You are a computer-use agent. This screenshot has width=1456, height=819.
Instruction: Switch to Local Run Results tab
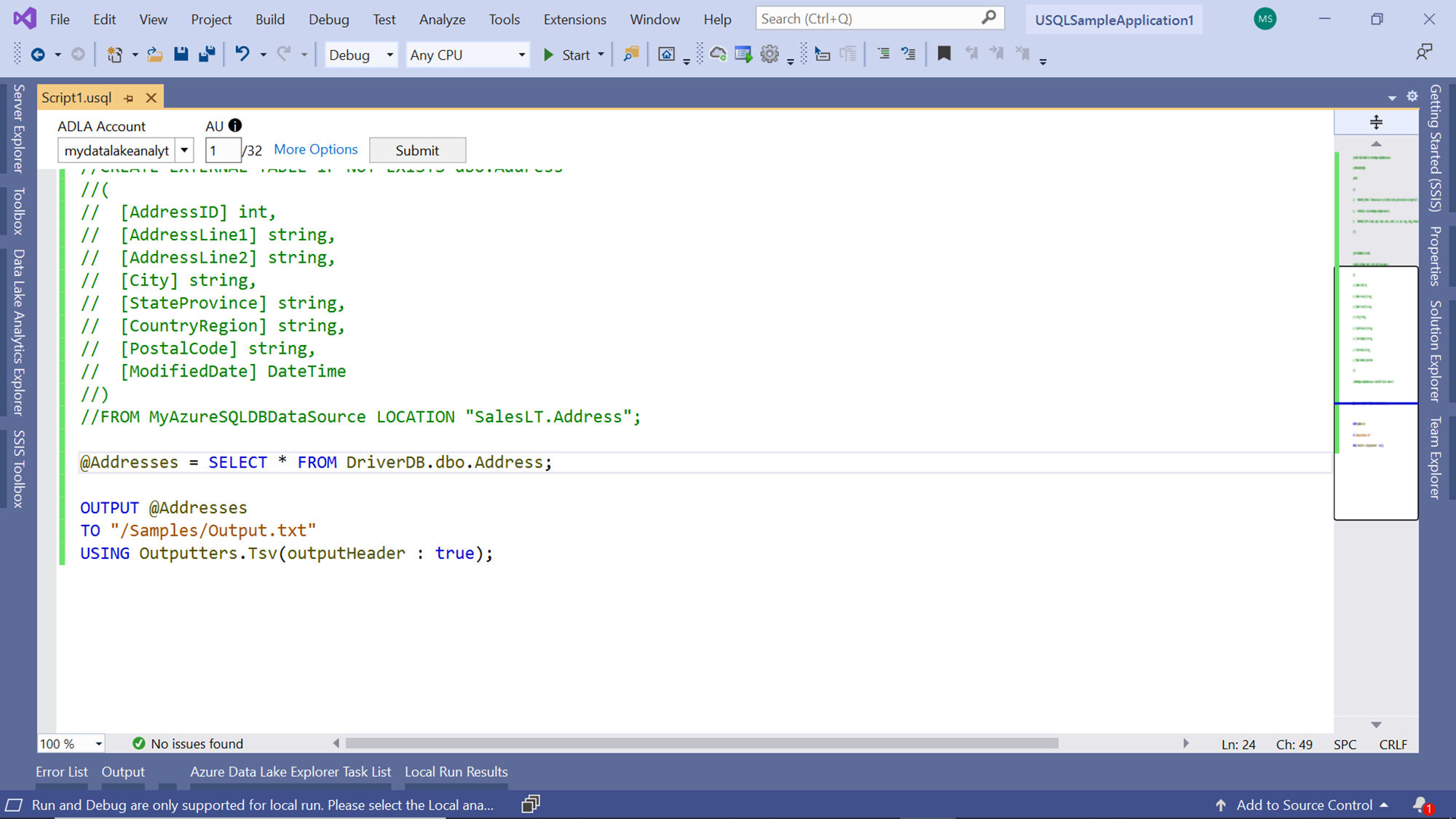(456, 772)
